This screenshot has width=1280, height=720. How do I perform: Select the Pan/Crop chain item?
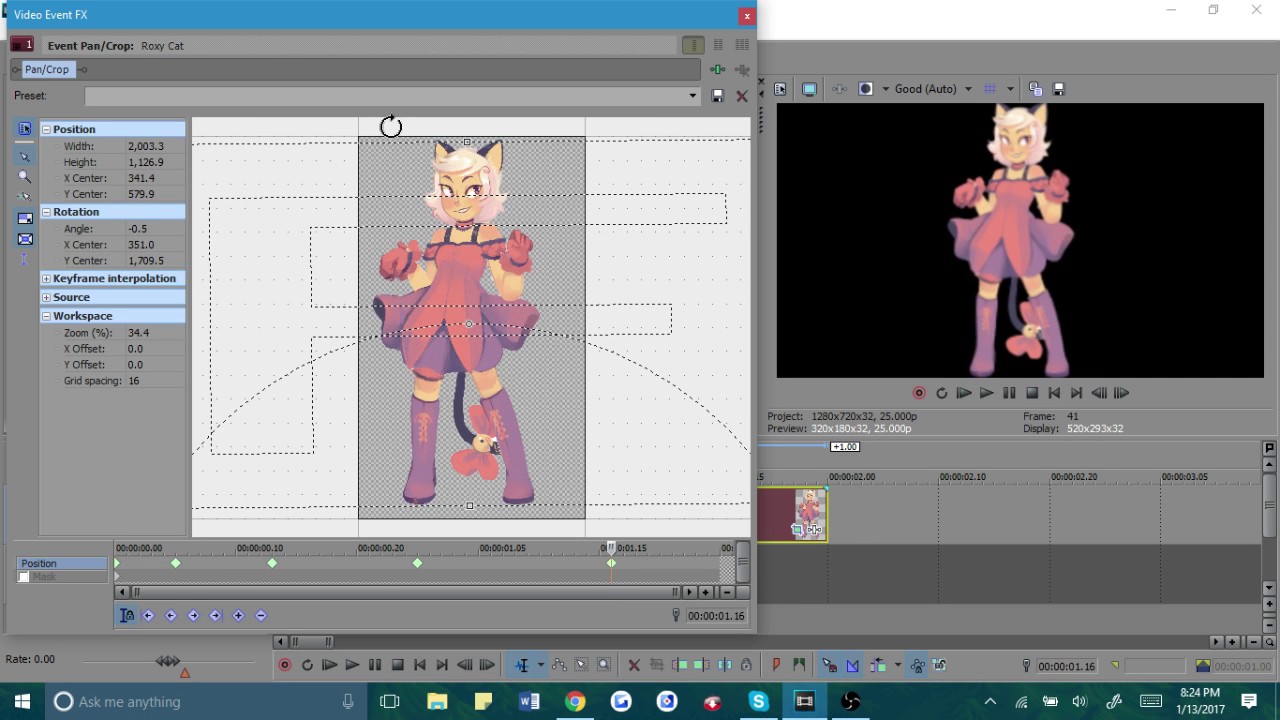click(x=47, y=69)
